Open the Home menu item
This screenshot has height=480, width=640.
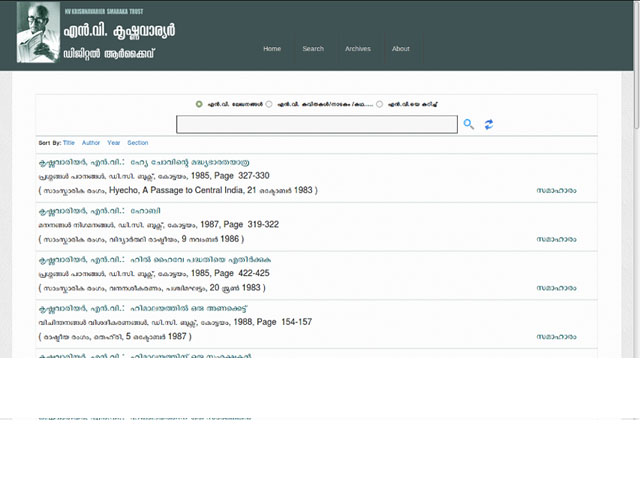(x=272, y=49)
